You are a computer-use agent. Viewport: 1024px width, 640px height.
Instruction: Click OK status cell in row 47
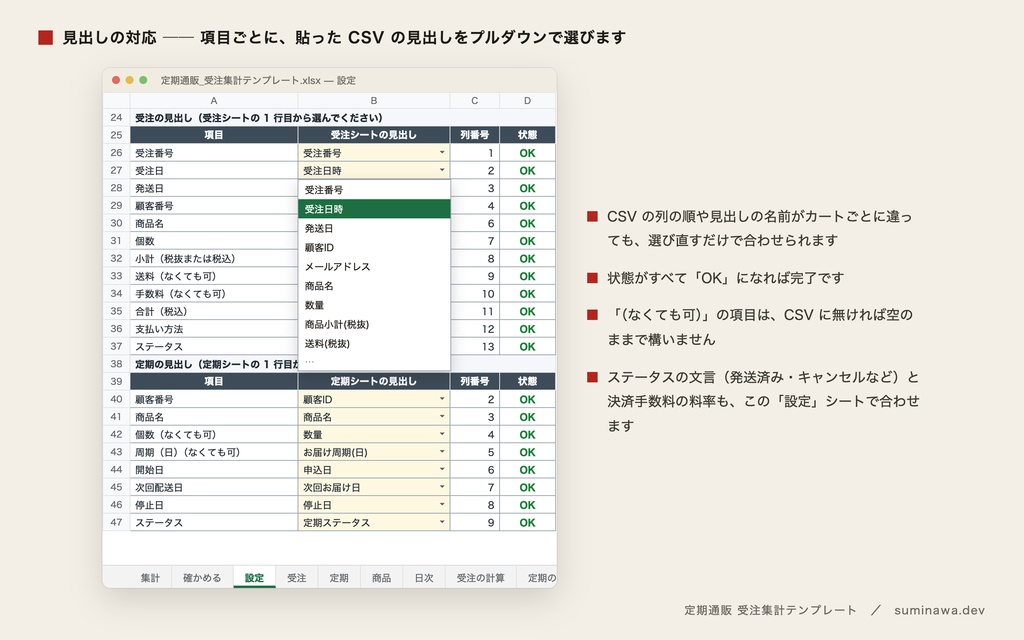(x=527, y=522)
